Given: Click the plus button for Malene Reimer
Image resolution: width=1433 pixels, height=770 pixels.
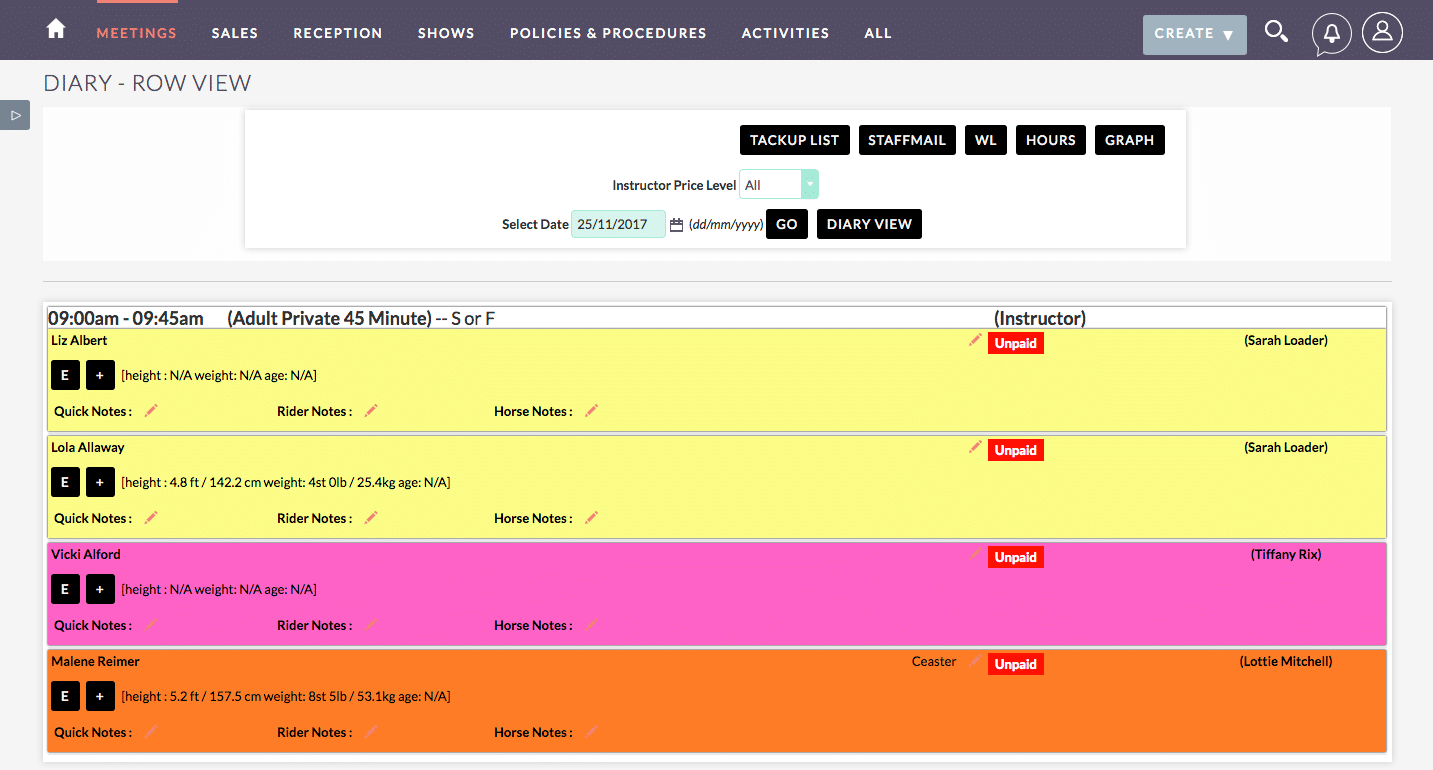Looking at the screenshot, I should click(x=100, y=697).
